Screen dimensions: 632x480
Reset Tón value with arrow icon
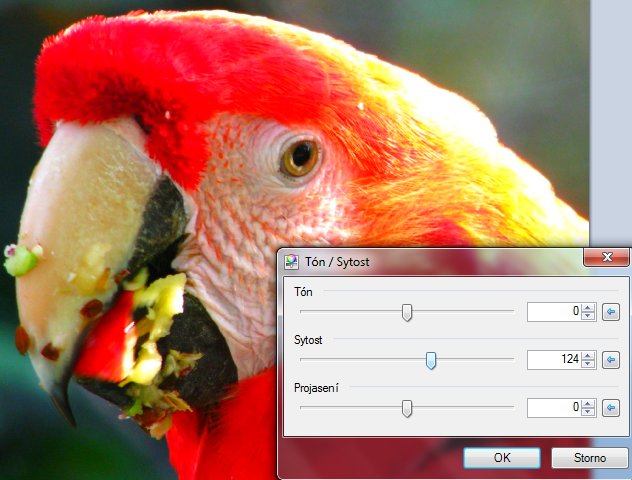click(611, 312)
